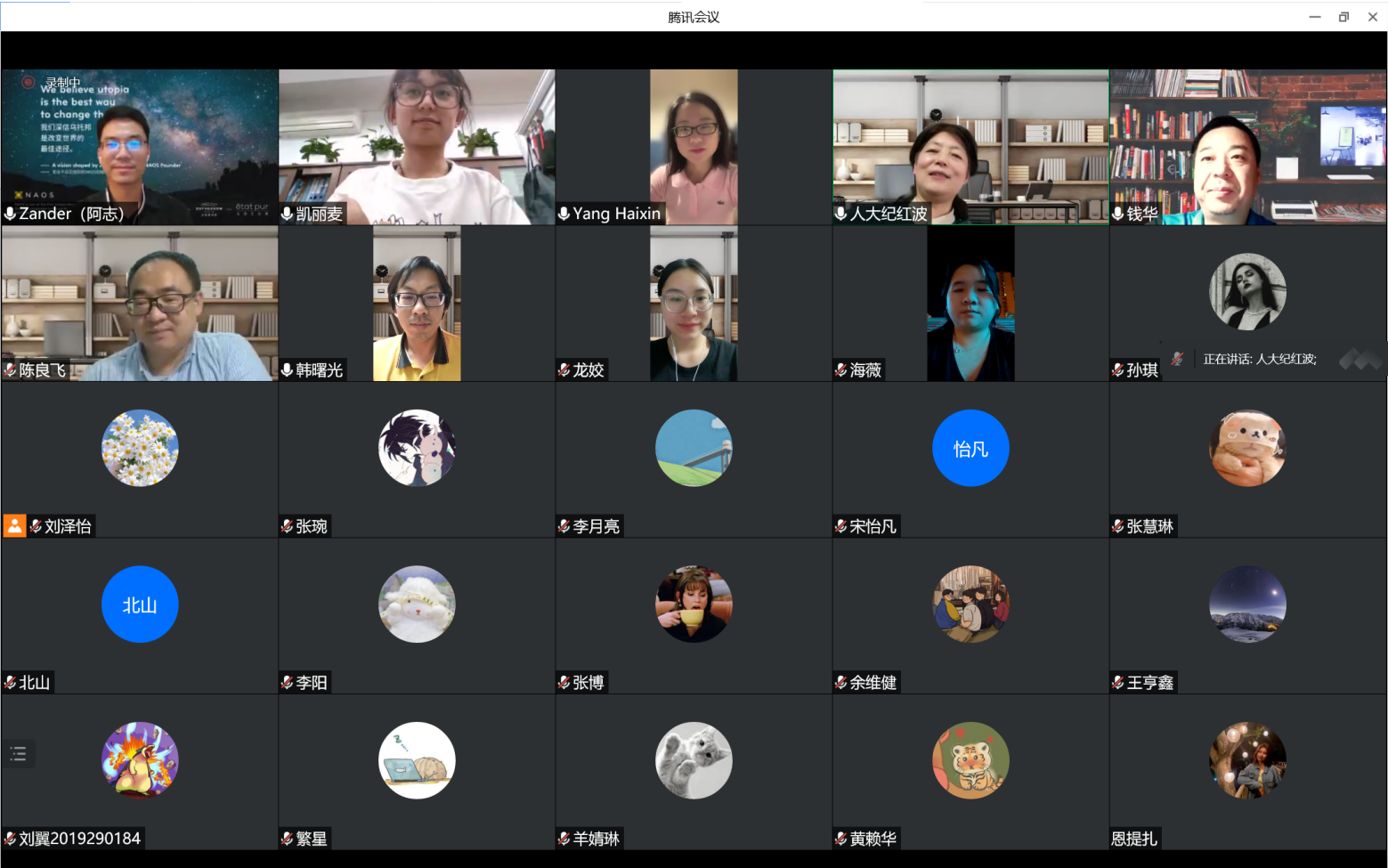This screenshot has height=868, width=1388.
Task: Select 人大纪红波 video tile
Action: [x=970, y=147]
